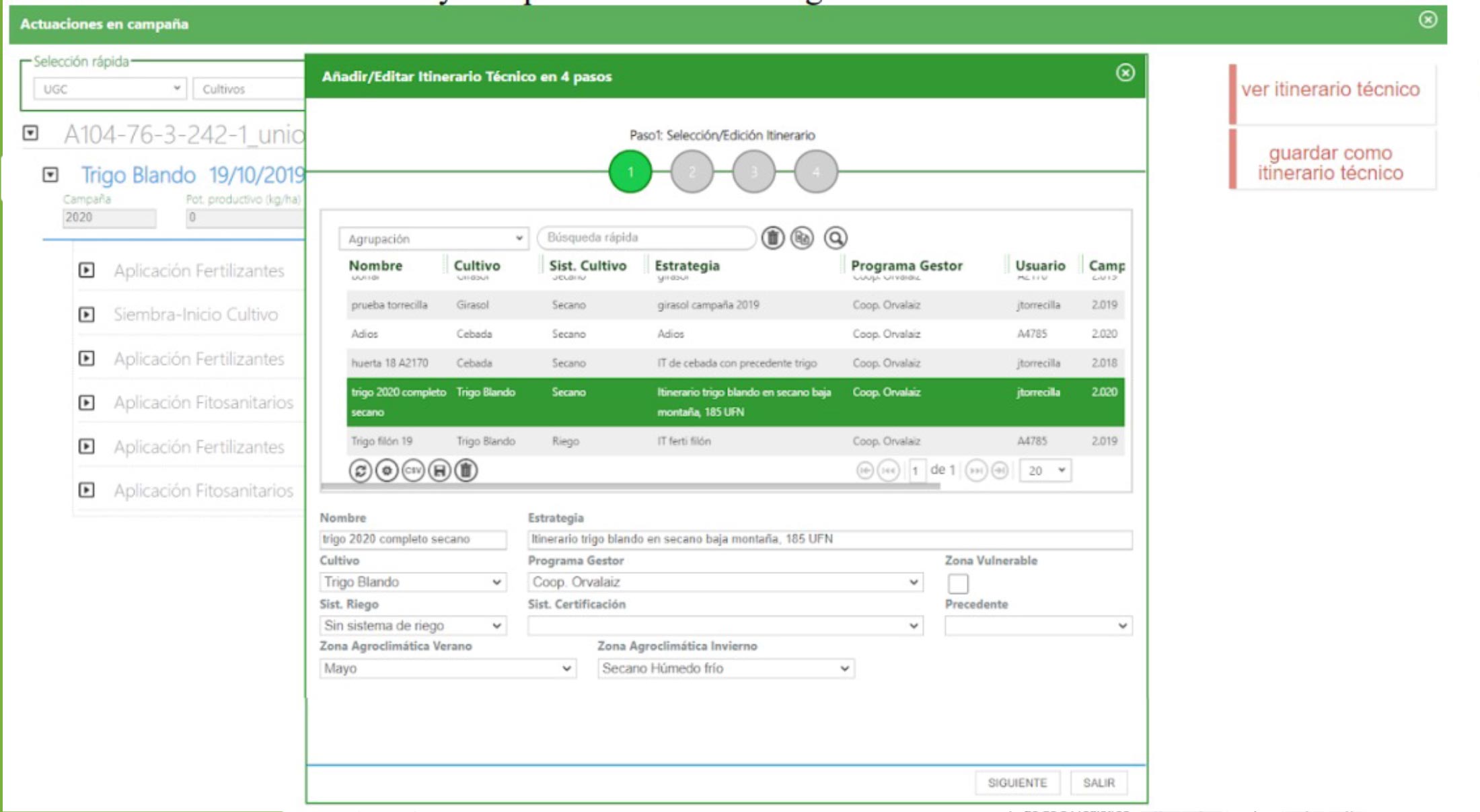Go to step 4 circle in wizard
1480x812 pixels.
click(816, 172)
